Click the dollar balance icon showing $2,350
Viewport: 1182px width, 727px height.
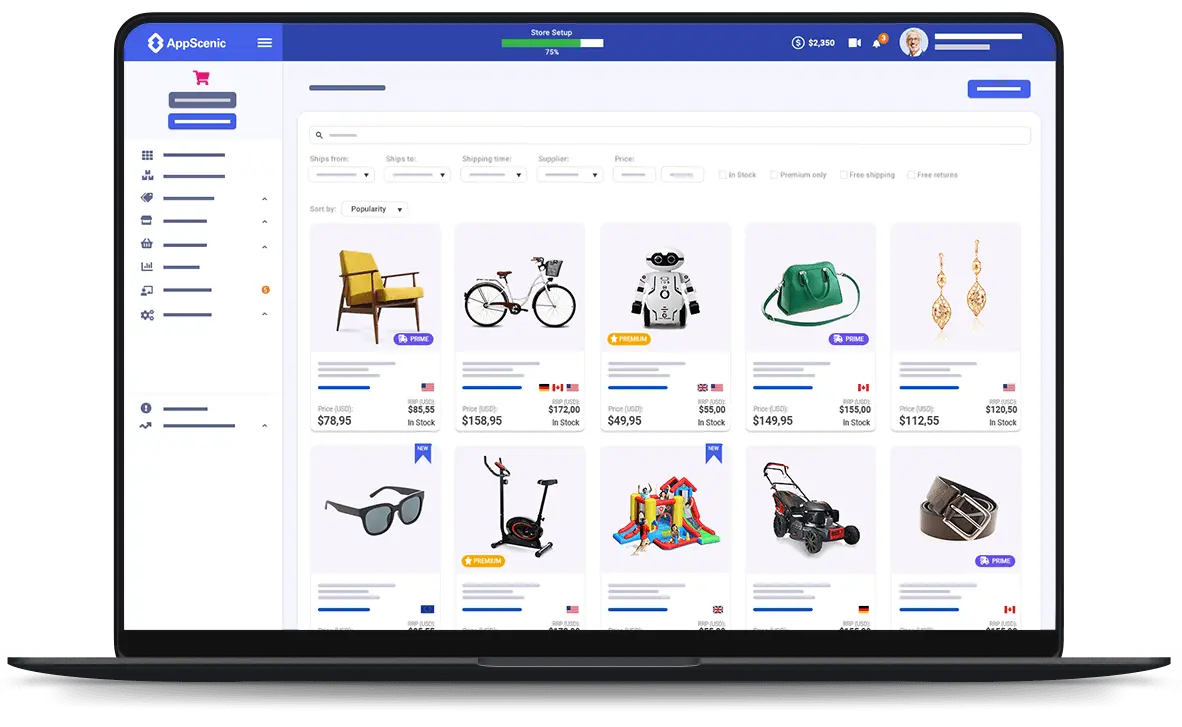[798, 43]
